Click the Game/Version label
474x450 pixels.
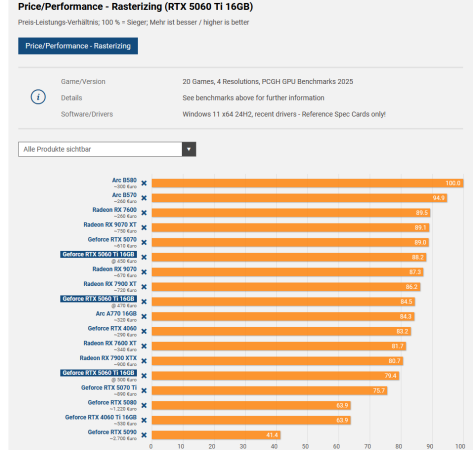[83, 81]
